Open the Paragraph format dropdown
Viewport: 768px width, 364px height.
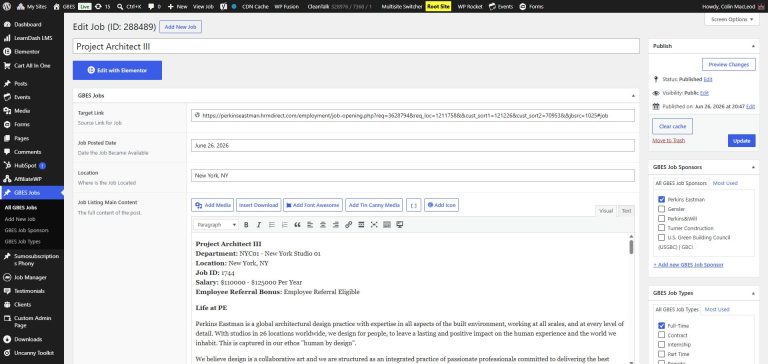216,225
